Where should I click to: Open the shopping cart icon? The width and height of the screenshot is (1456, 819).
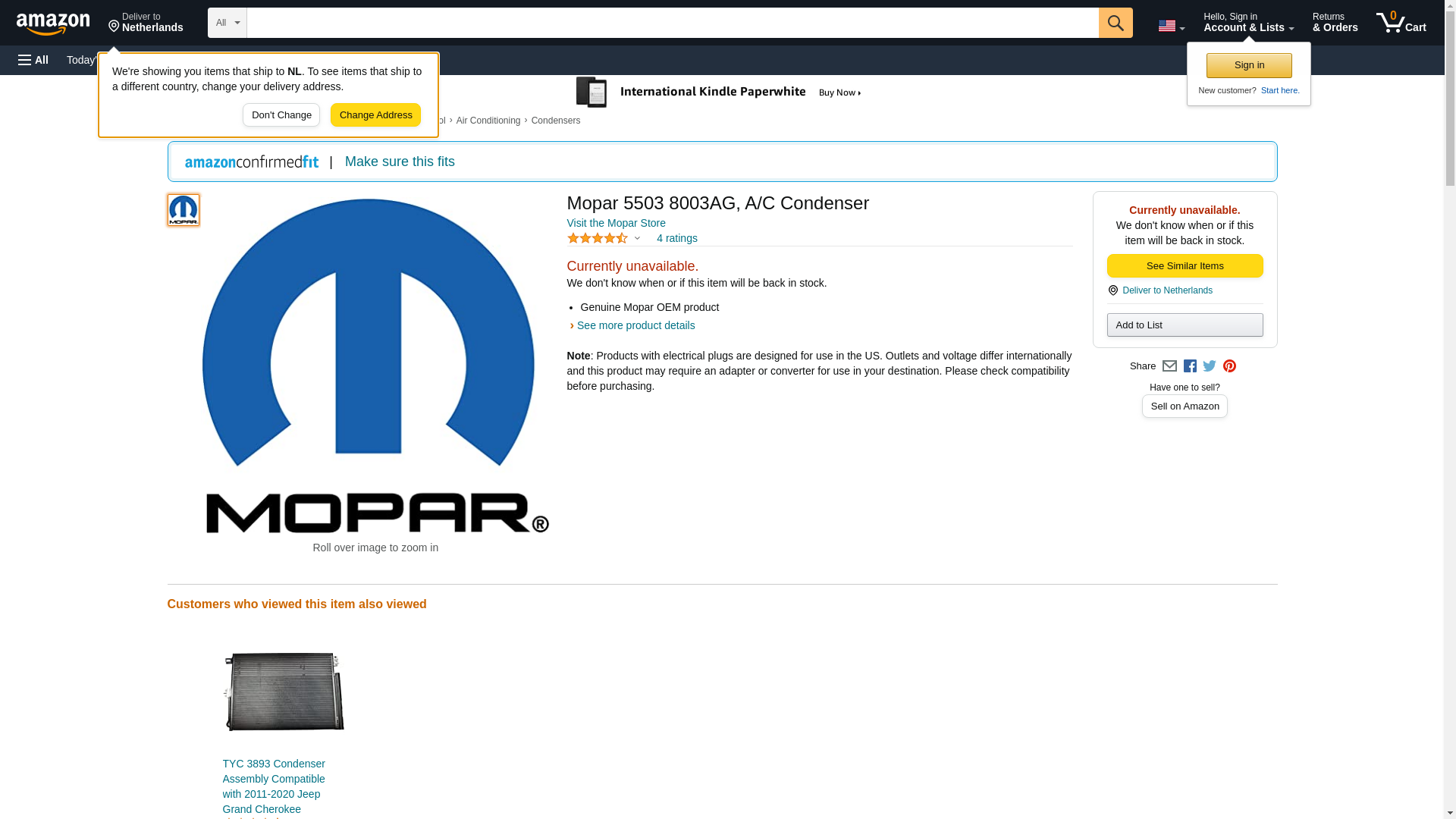(x=1401, y=23)
